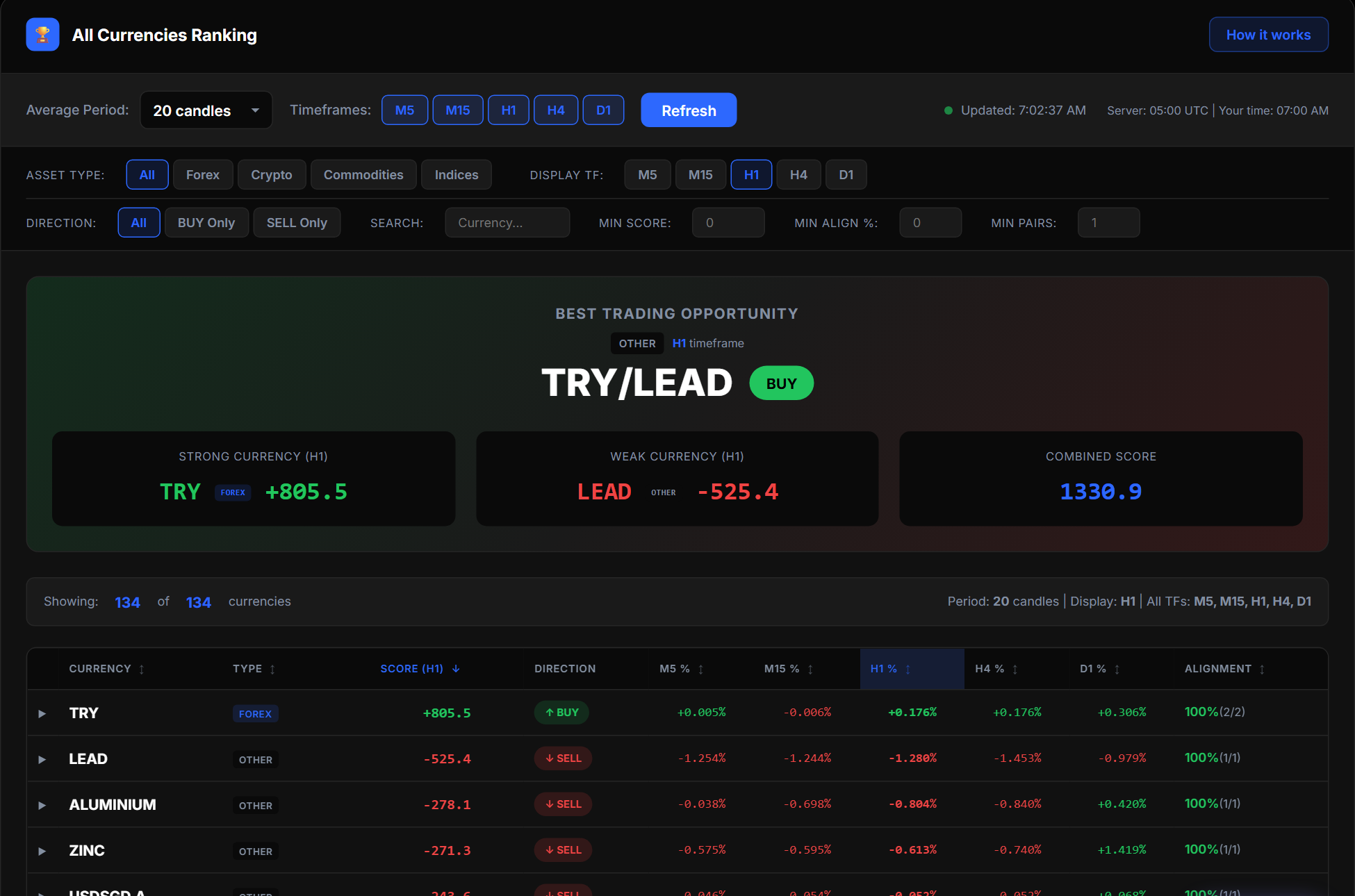The height and width of the screenshot is (896, 1355).
Task: Expand the LEAD row
Action: coord(42,759)
